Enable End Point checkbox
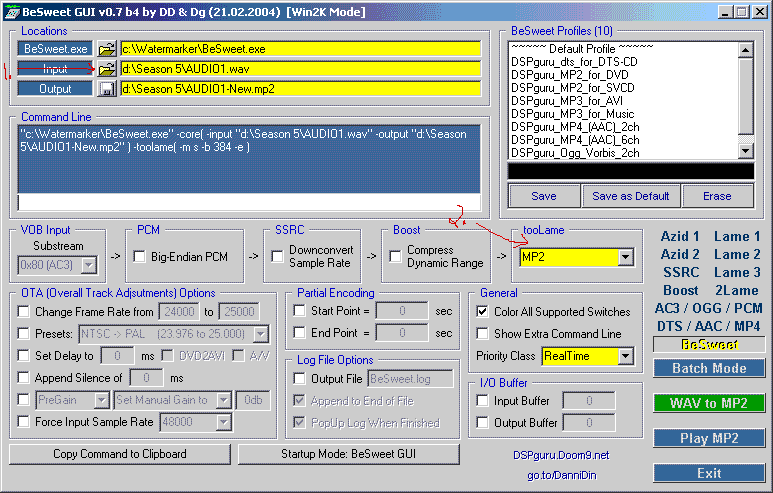773x493 pixels. coord(299,333)
